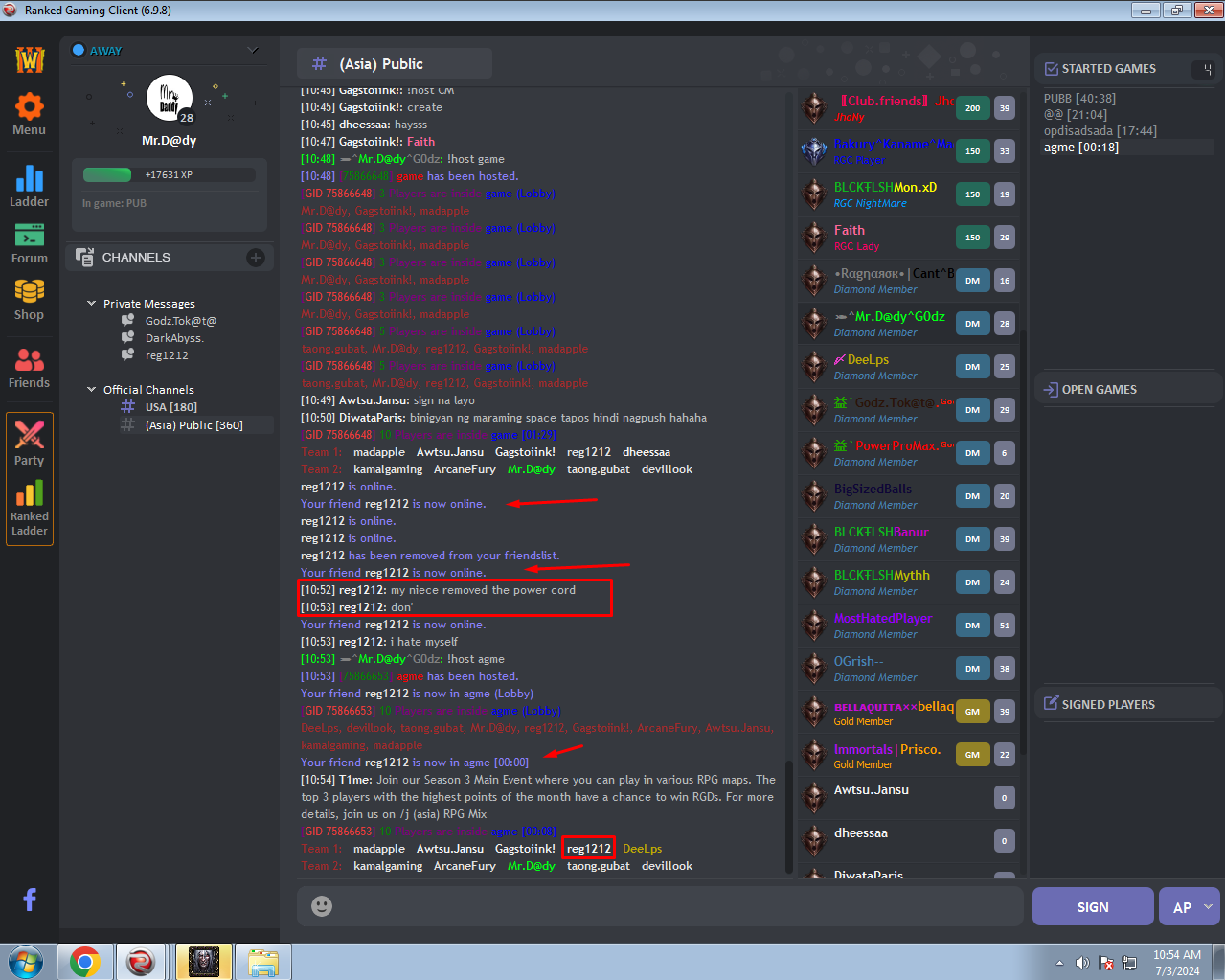Screen dimensions: 1225x980
Task: Click the GM badge of Immortals|Prisco.
Action: 972,755
